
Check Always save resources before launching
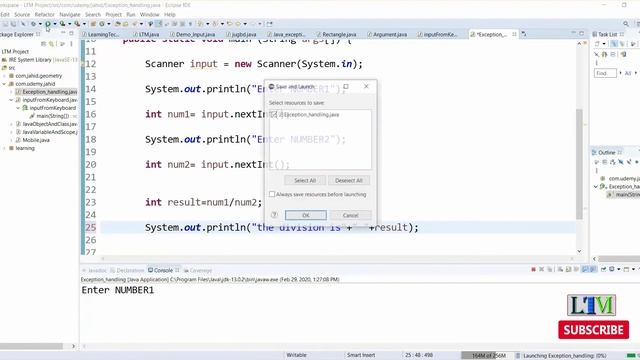(272, 194)
